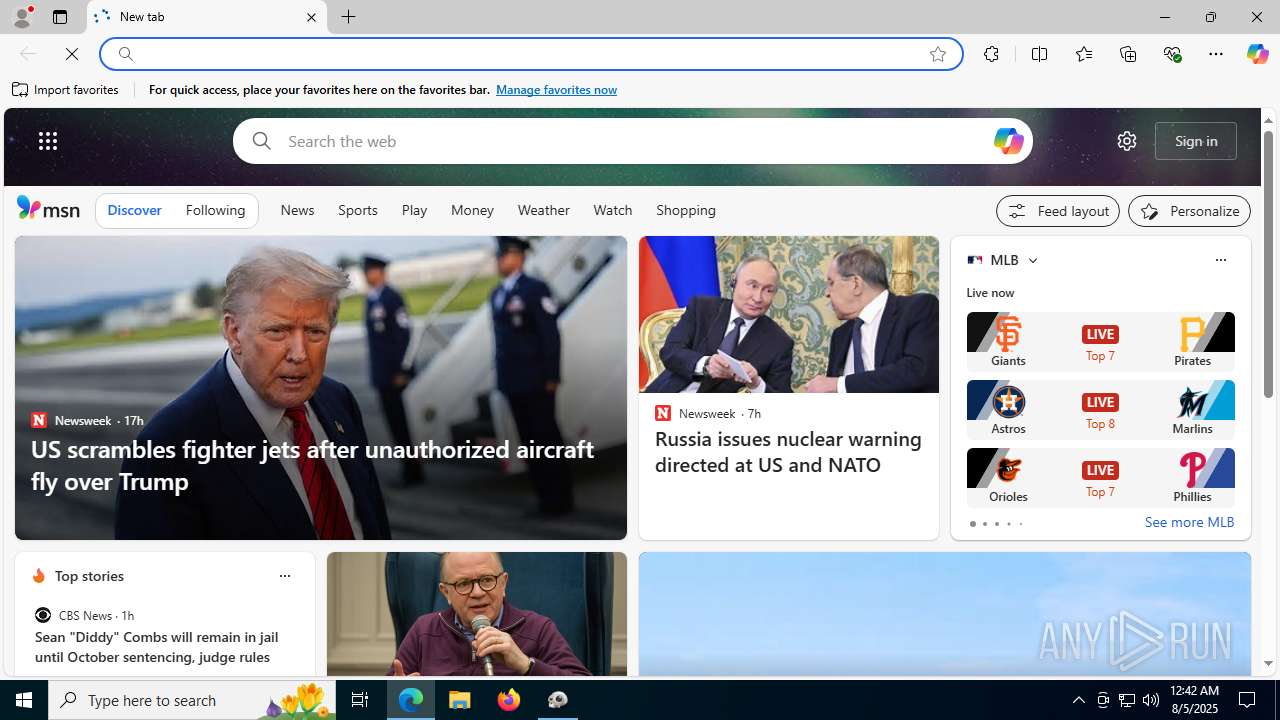
Task: Select the third MLB carousel dot
Action: coord(996,524)
